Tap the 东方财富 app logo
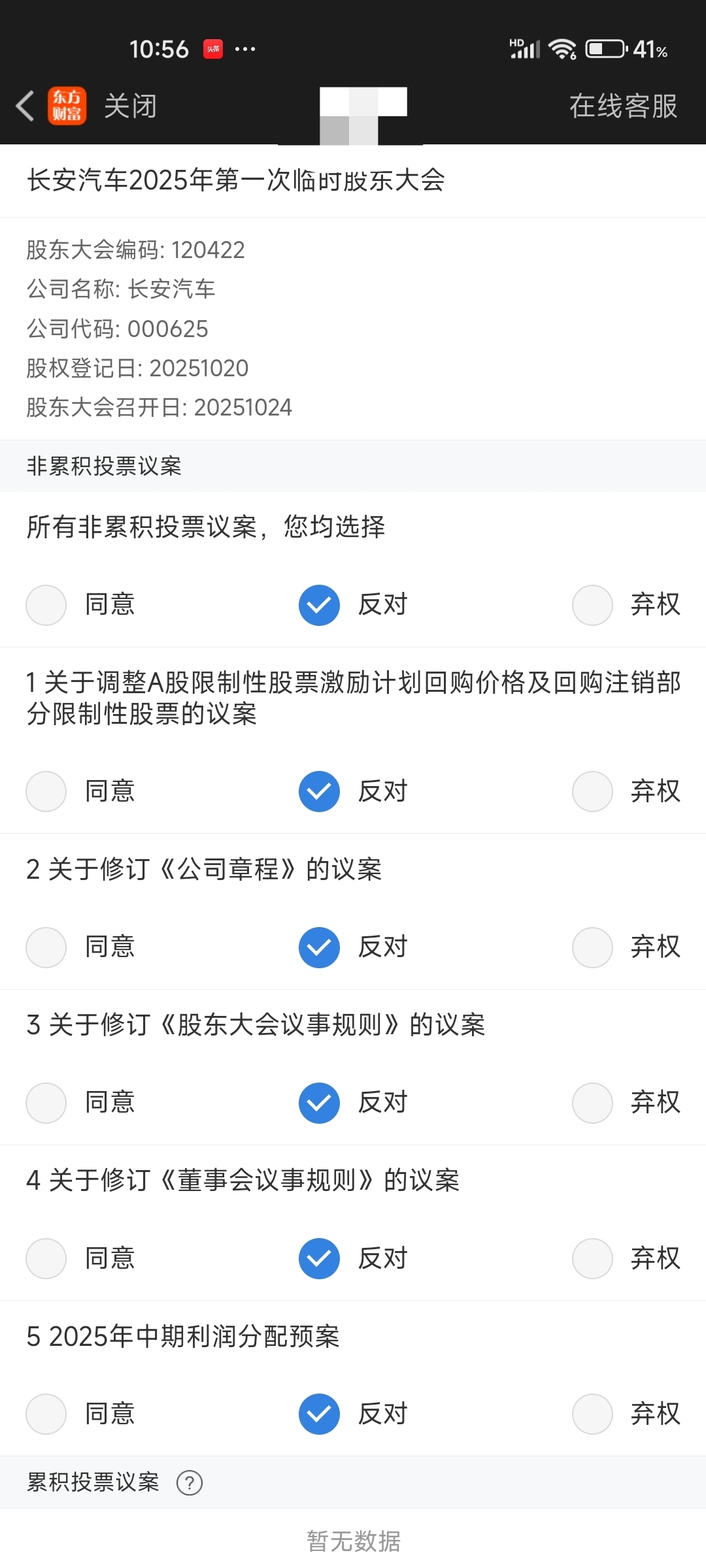706x1568 pixels. click(67, 106)
